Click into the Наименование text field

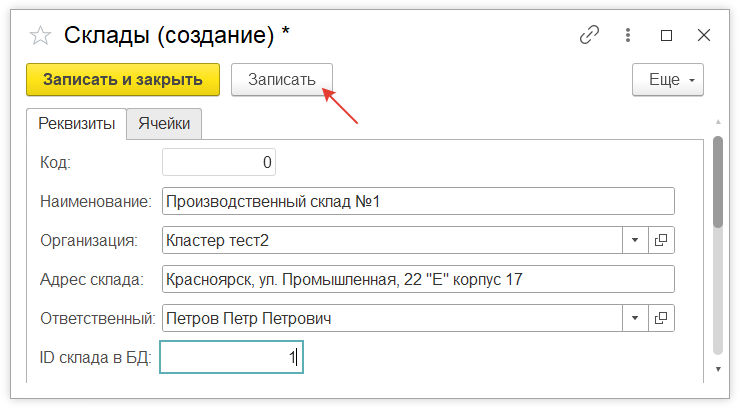(x=417, y=201)
